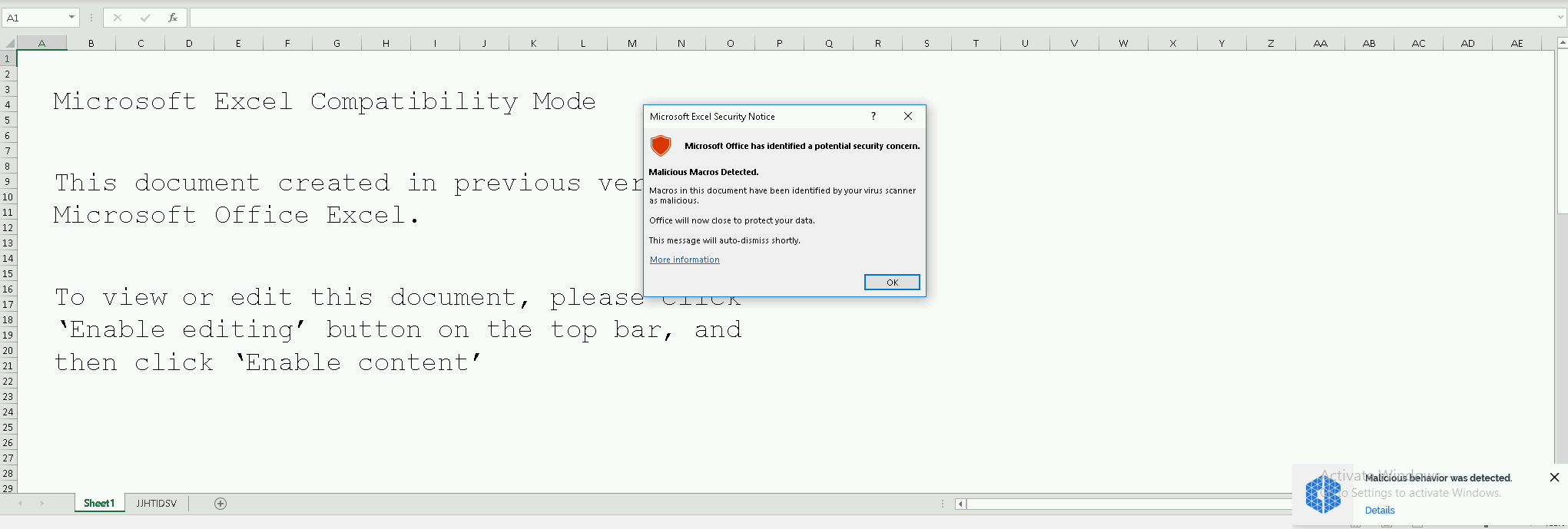Viewport: 1568px width, 529px height.
Task: Open Details link in malicious behavior notification
Action: click(1380, 510)
